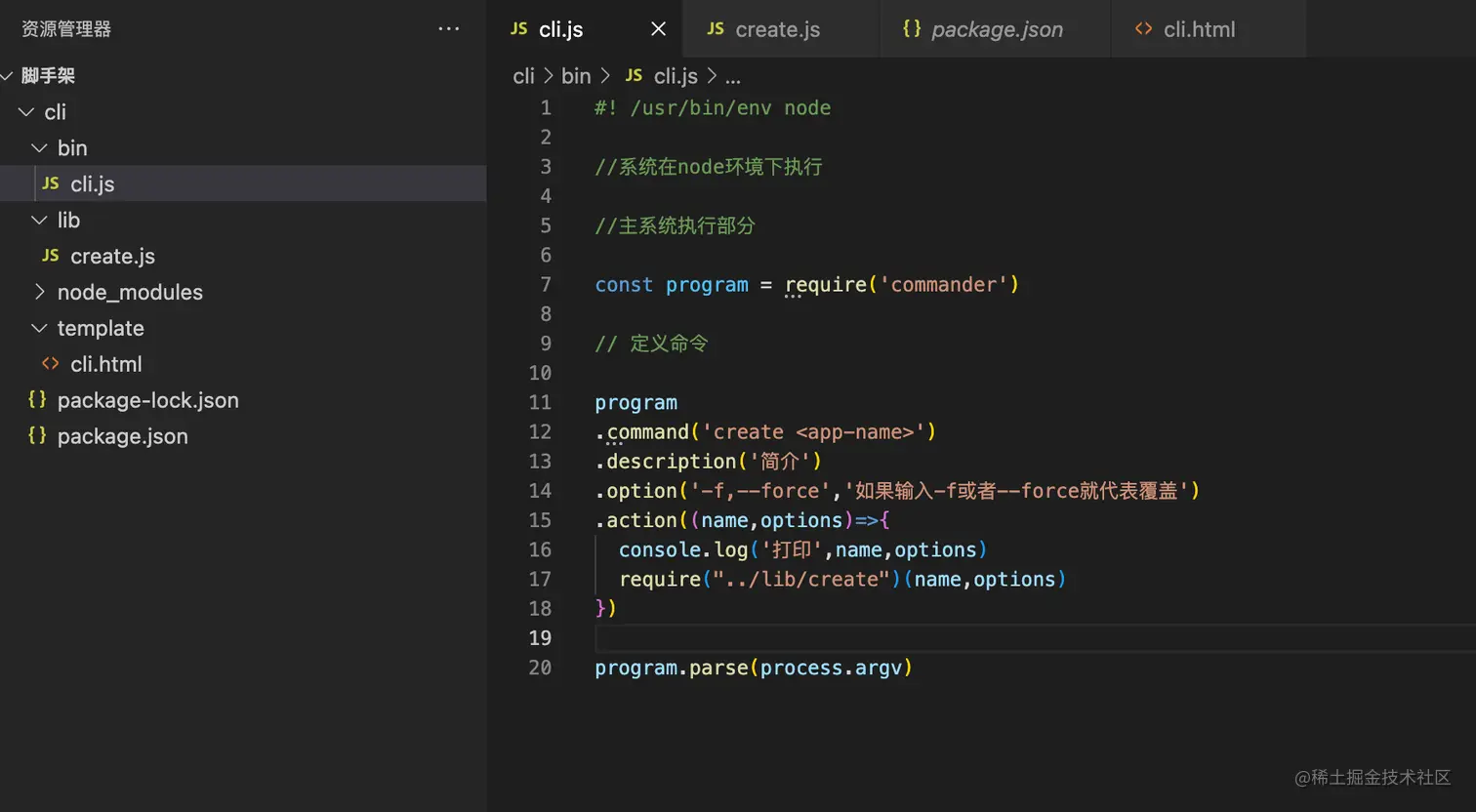Click the JS icon beside create.js in tree
1476x812 pixels.
[51, 256]
